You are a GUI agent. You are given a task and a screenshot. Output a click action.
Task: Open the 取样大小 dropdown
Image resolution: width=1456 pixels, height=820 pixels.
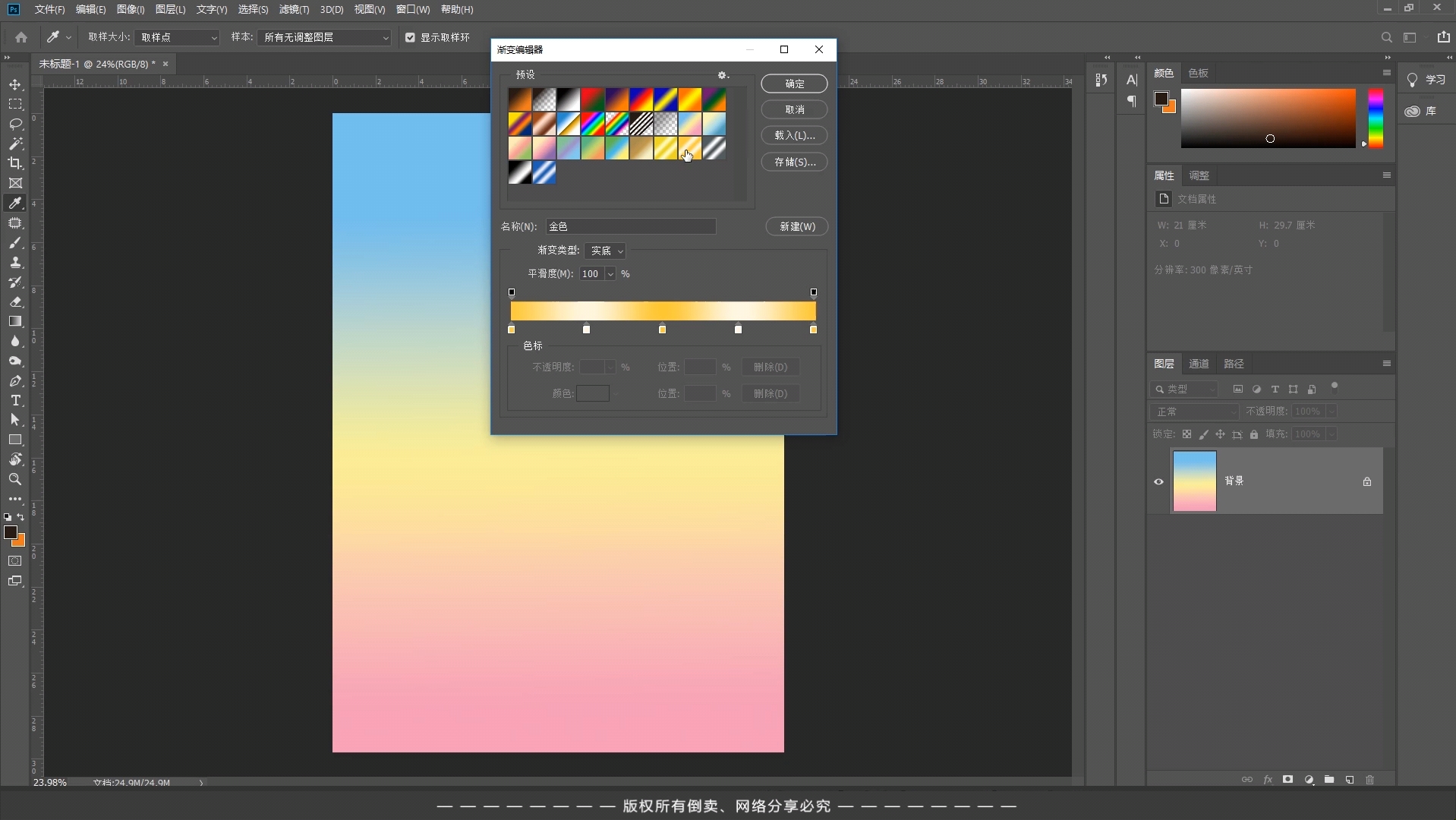pos(177,37)
